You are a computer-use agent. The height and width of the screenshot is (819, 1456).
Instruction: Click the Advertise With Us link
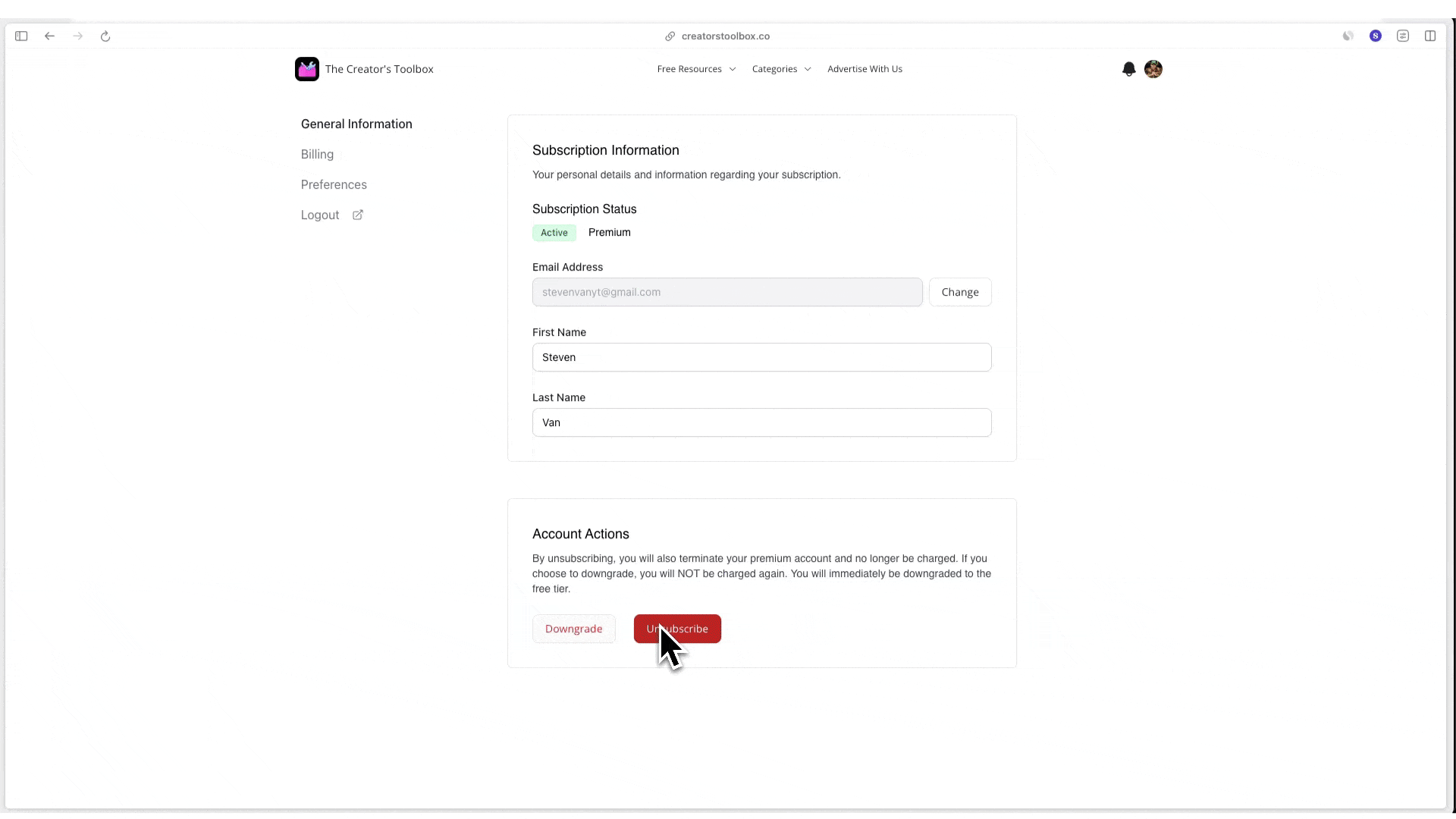pyautogui.click(x=864, y=69)
